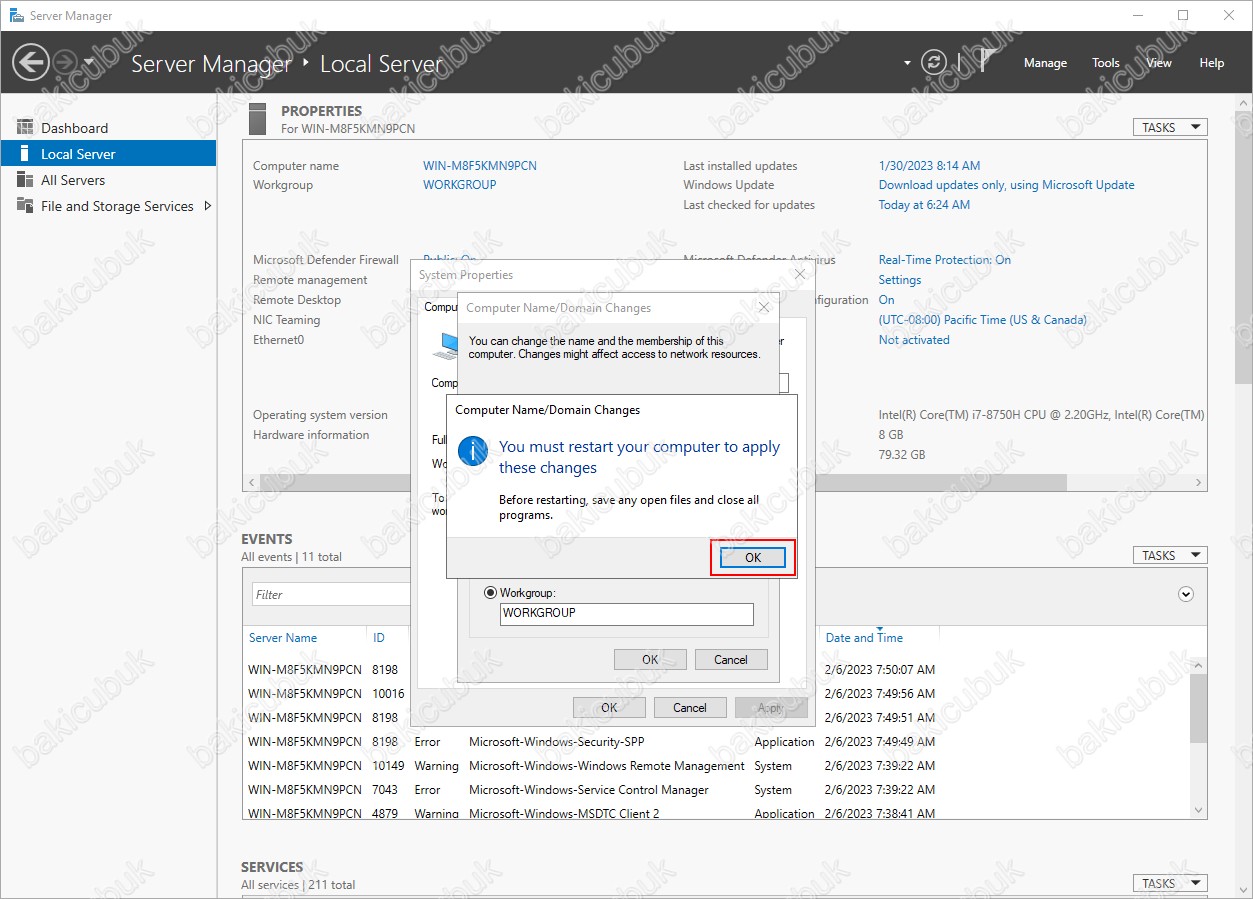Open the small dropdown arrow left of refresh

coord(908,63)
